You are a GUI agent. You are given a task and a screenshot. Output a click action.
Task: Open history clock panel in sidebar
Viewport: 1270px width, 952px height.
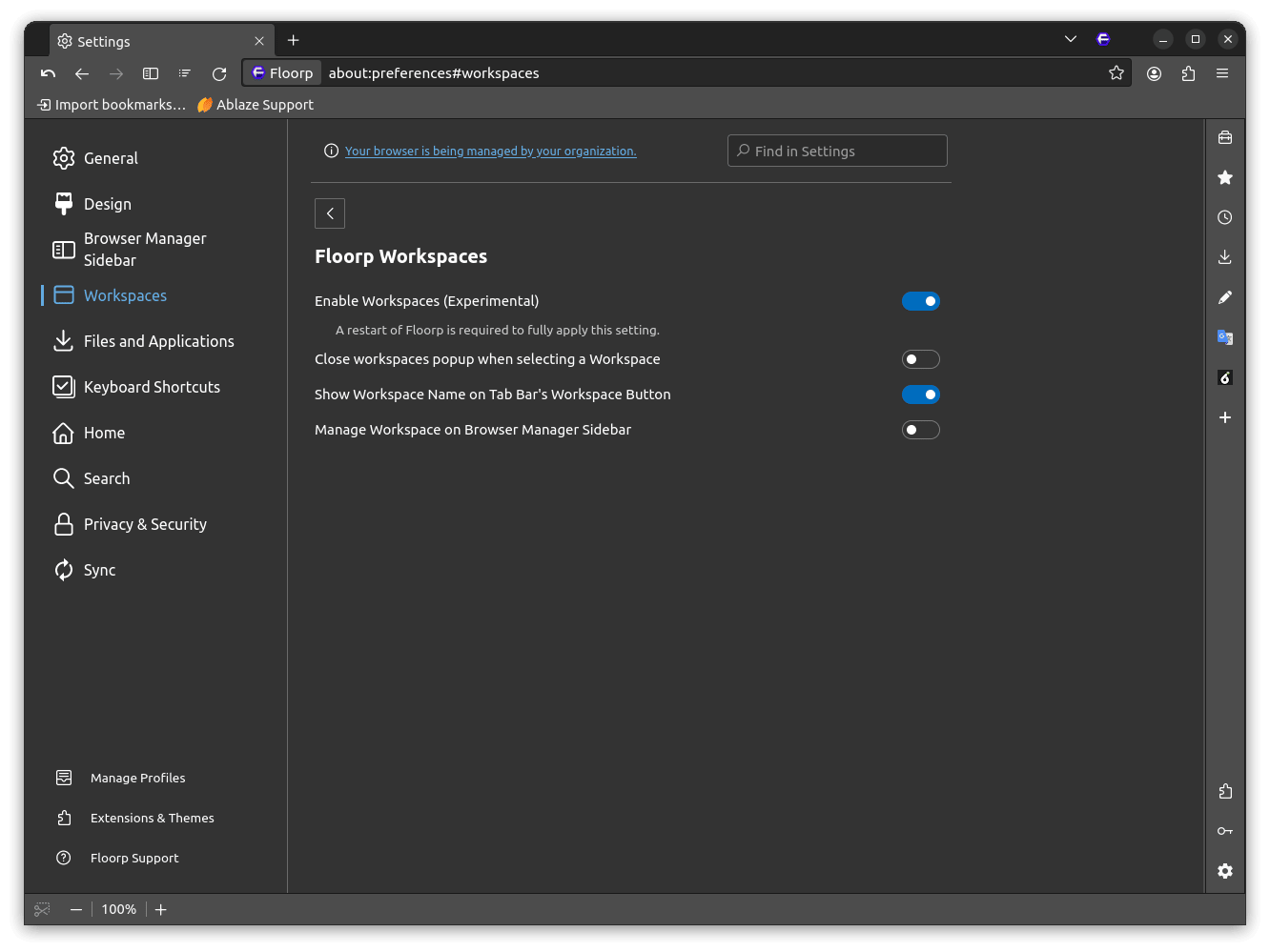click(x=1225, y=217)
